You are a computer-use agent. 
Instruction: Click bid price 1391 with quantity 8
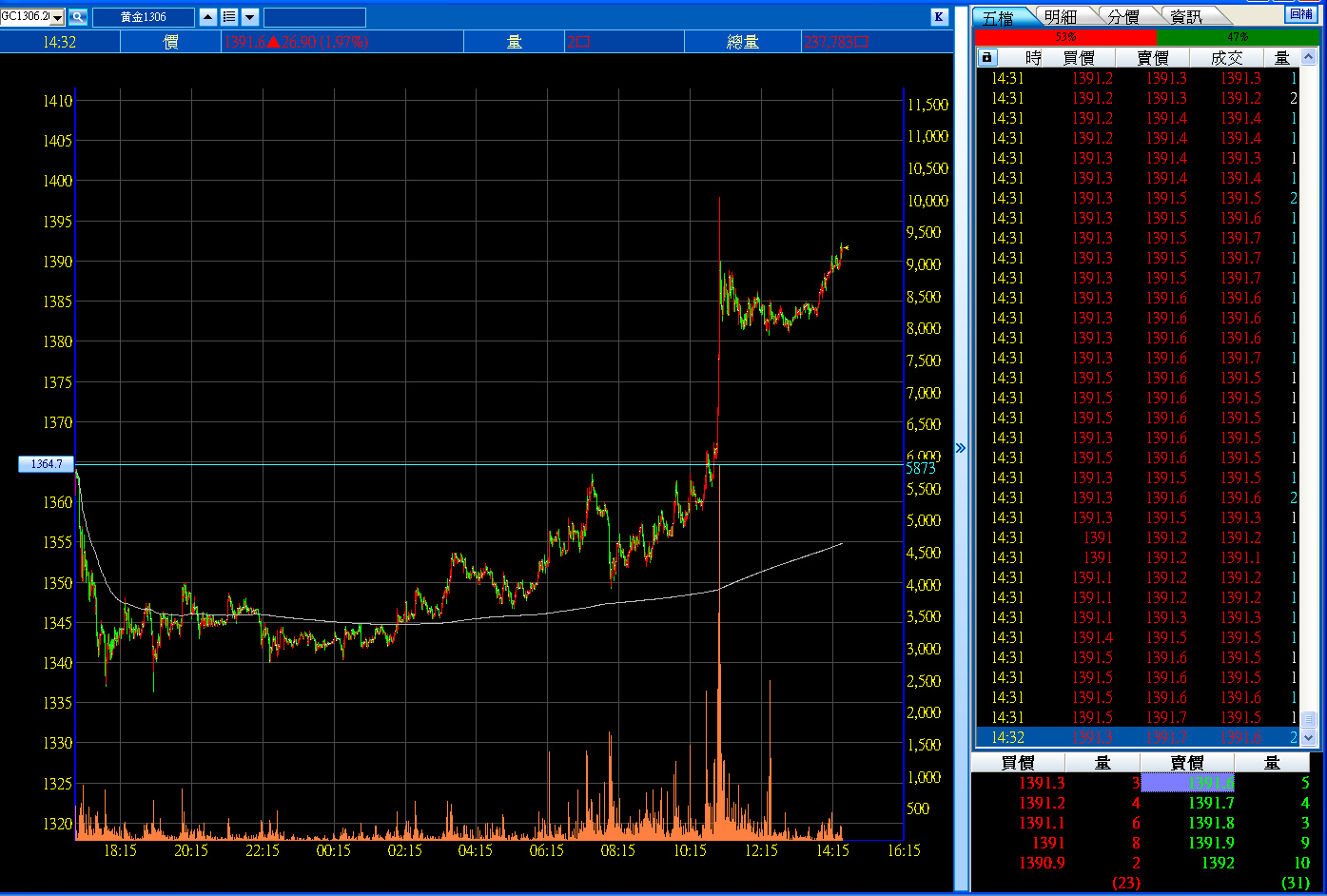click(1049, 843)
